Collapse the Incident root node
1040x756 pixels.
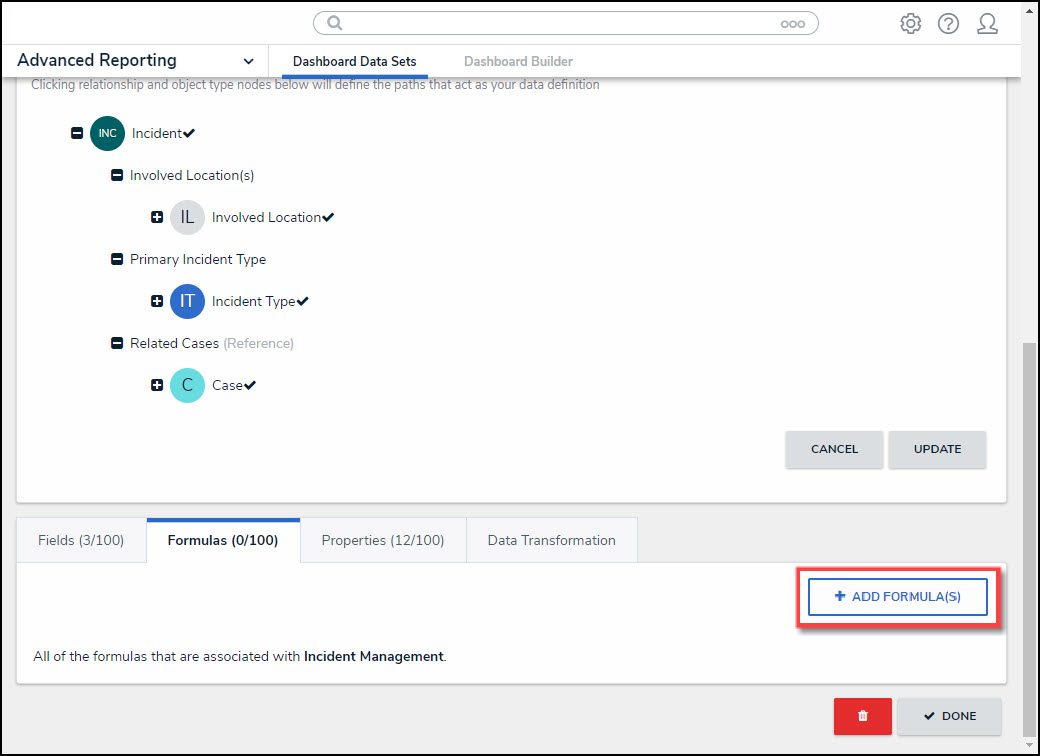tap(77, 133)
